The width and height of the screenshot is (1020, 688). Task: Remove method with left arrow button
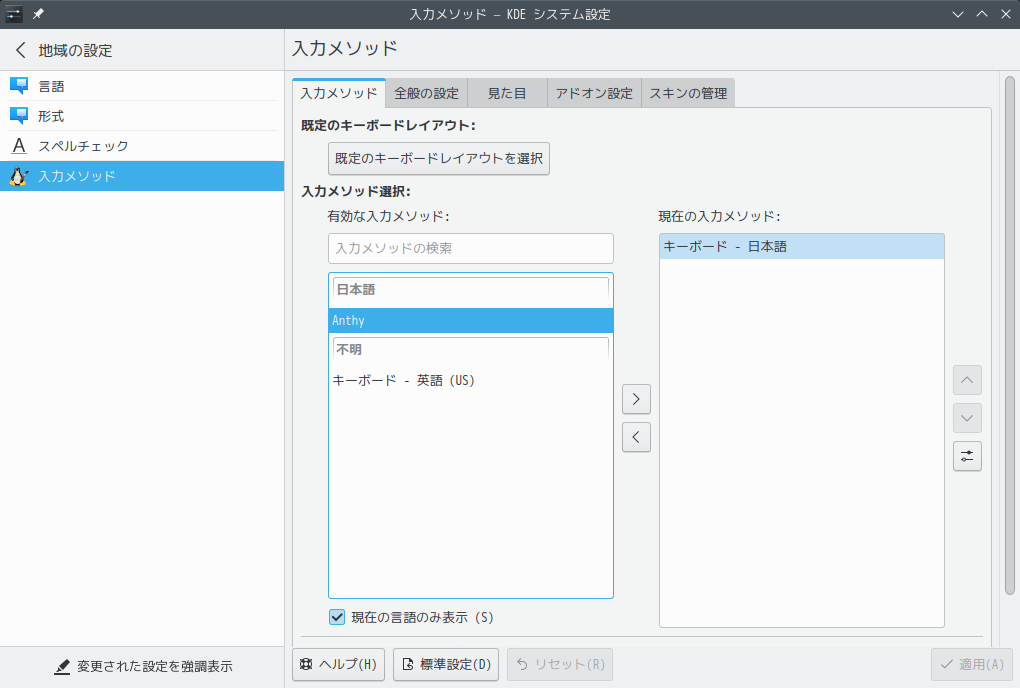point(636,437)
